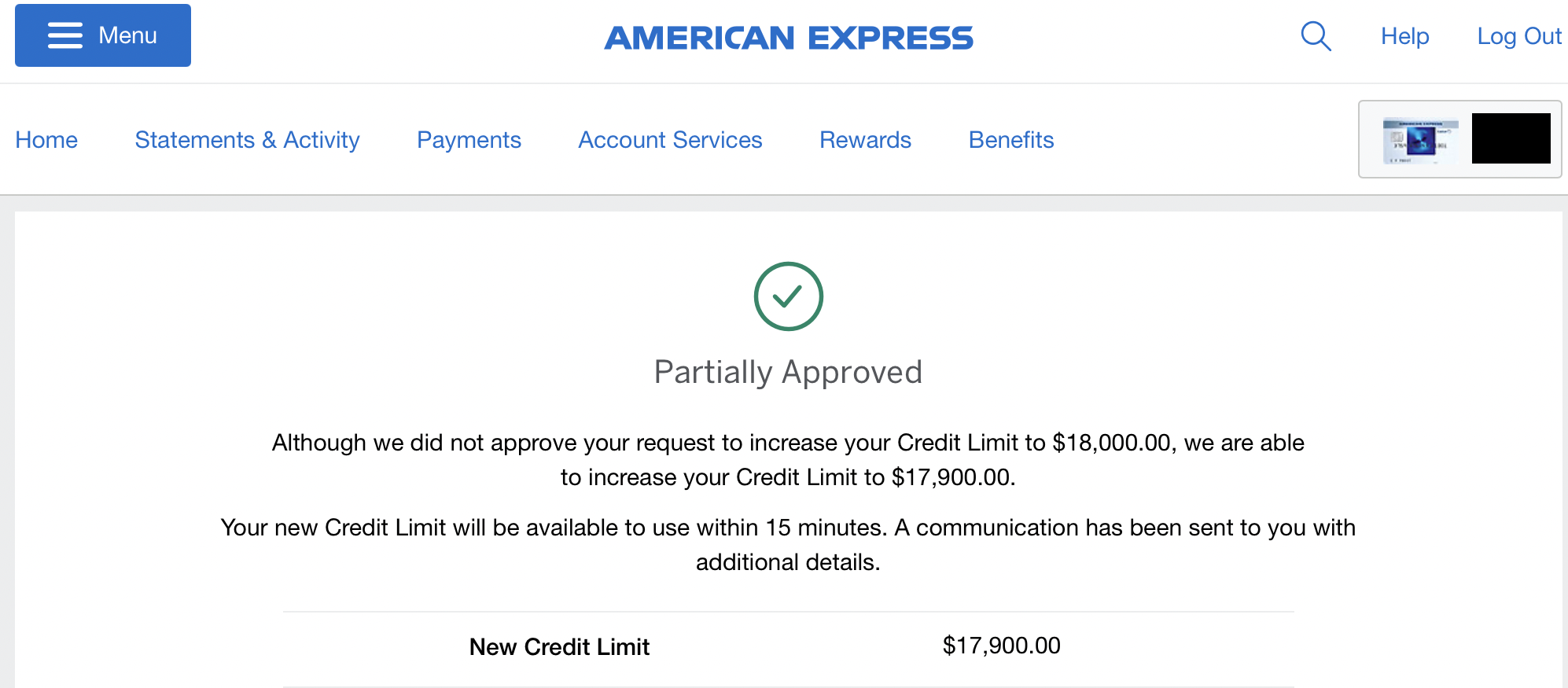The image size is (1568, 688).
Task: Open Account Services tab
Action: pyautogui.click(x=670, y=140)
